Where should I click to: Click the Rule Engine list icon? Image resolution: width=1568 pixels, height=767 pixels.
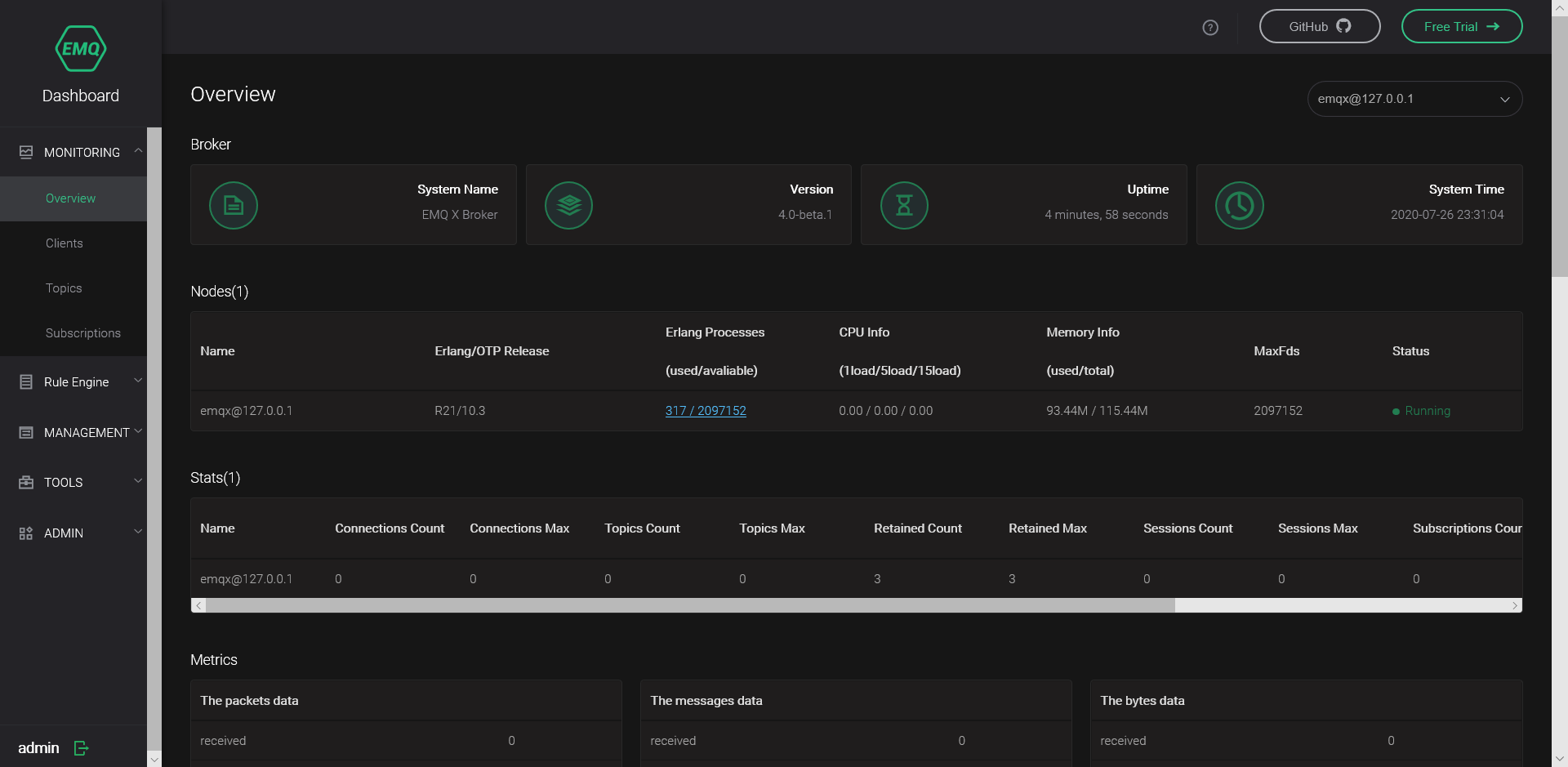point(26,381)
